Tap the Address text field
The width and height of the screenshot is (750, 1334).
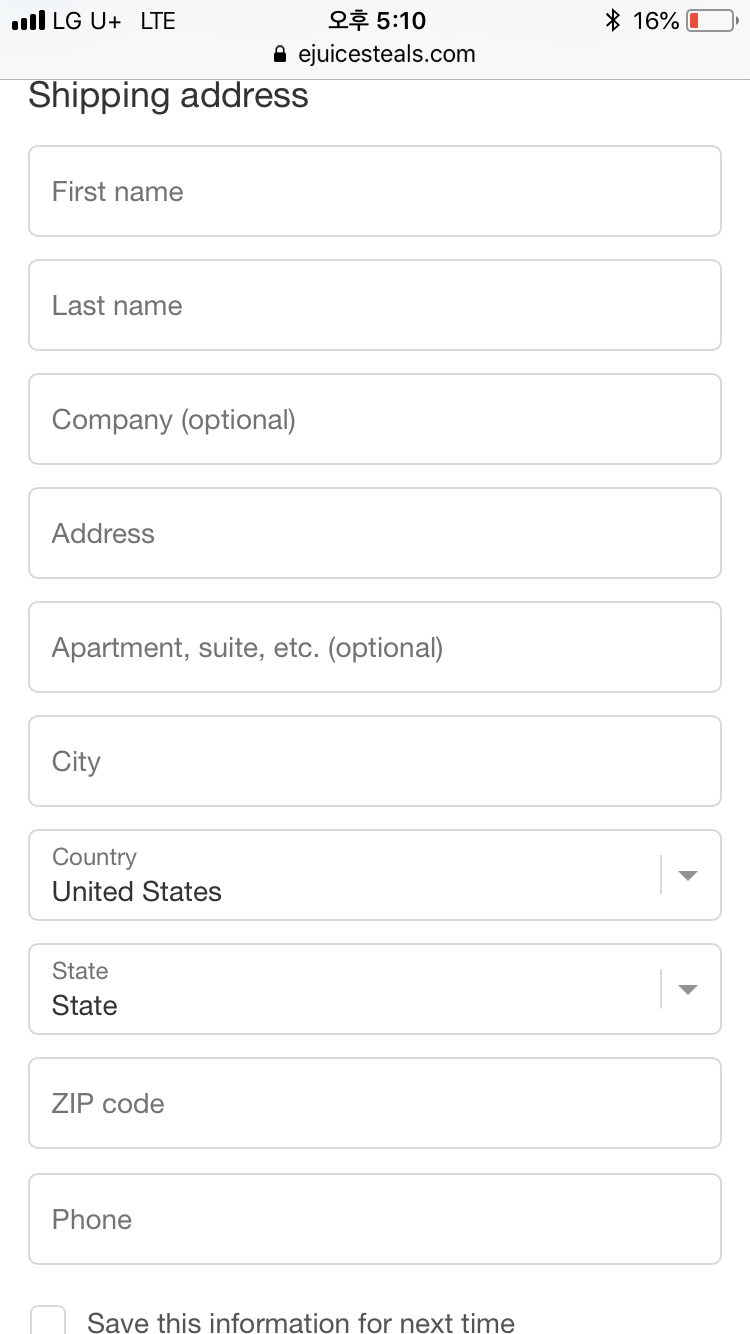(375, 533)
